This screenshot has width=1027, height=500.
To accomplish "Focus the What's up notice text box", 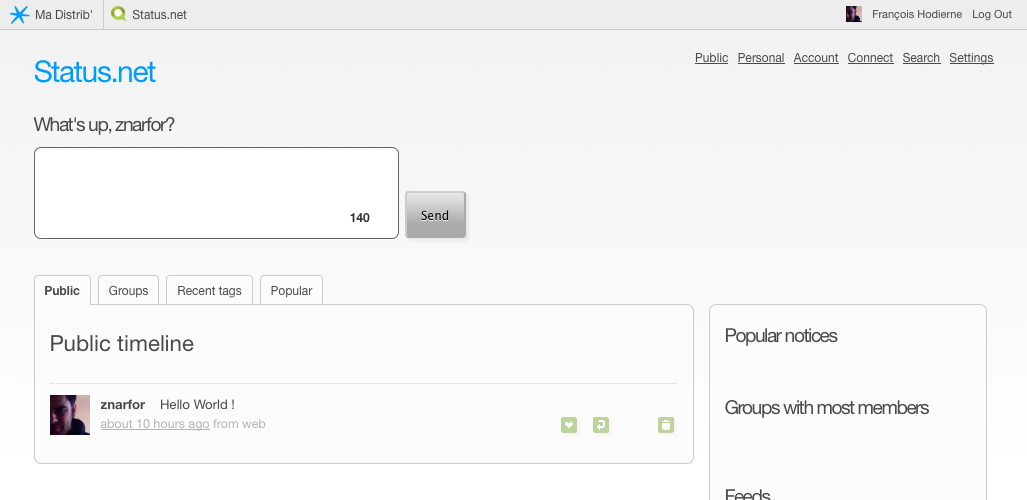I will coord(216,192).
